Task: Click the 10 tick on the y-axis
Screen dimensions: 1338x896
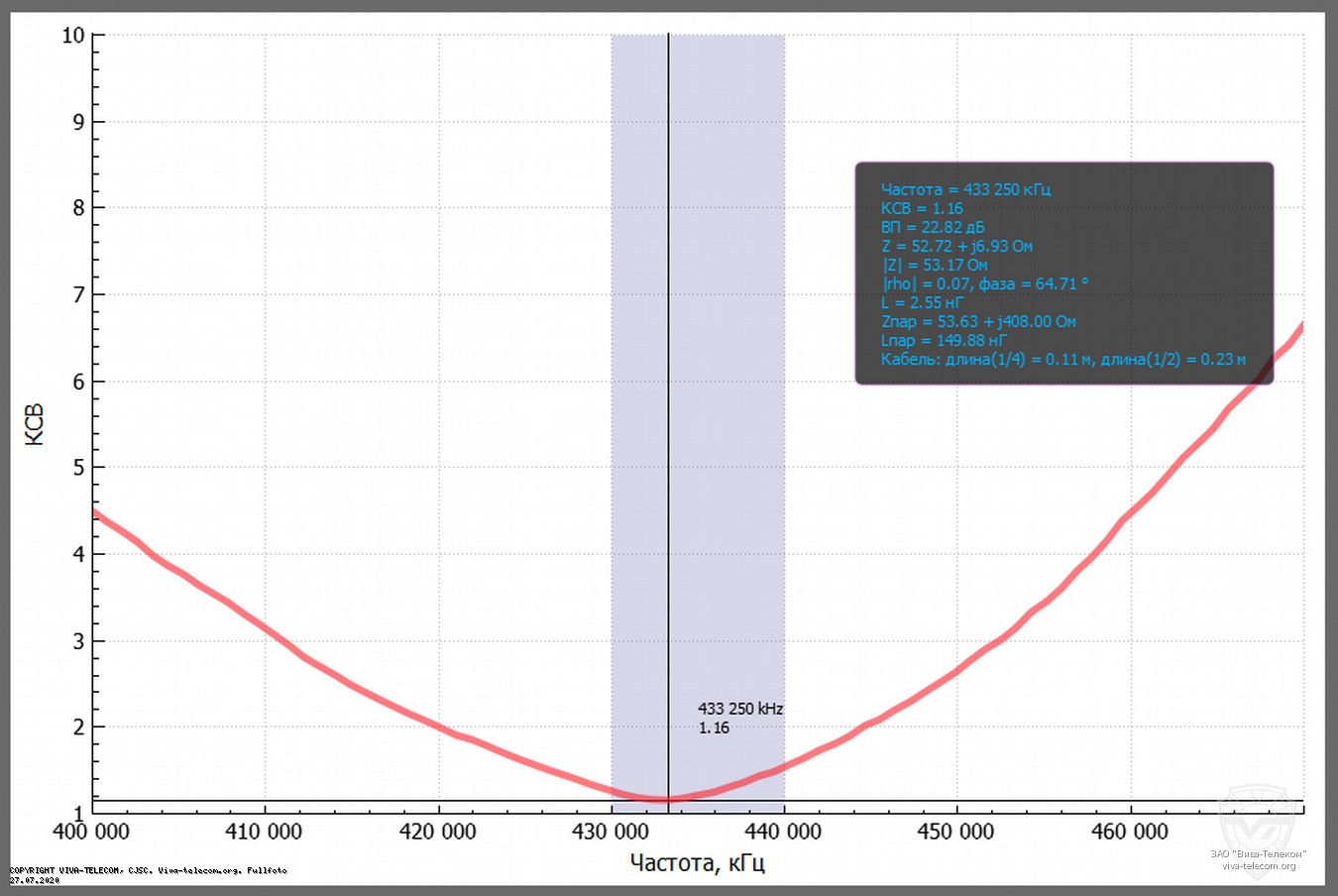Action: [x=72, y=36]
